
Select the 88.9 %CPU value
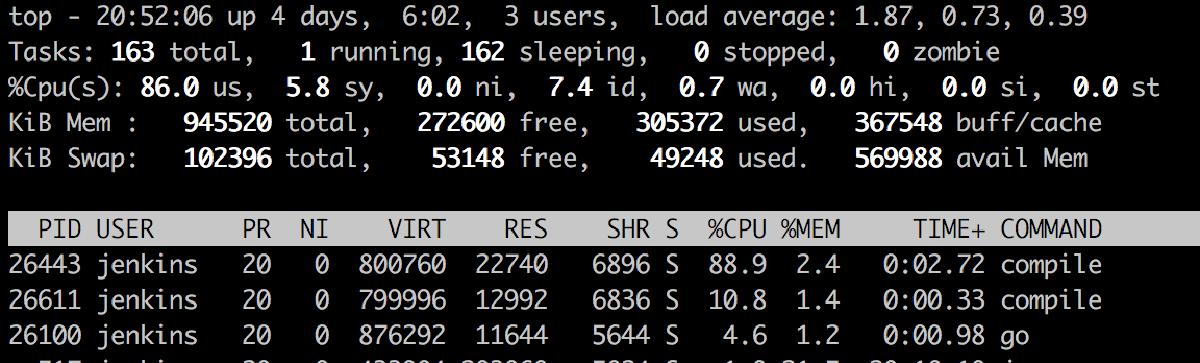737,265
